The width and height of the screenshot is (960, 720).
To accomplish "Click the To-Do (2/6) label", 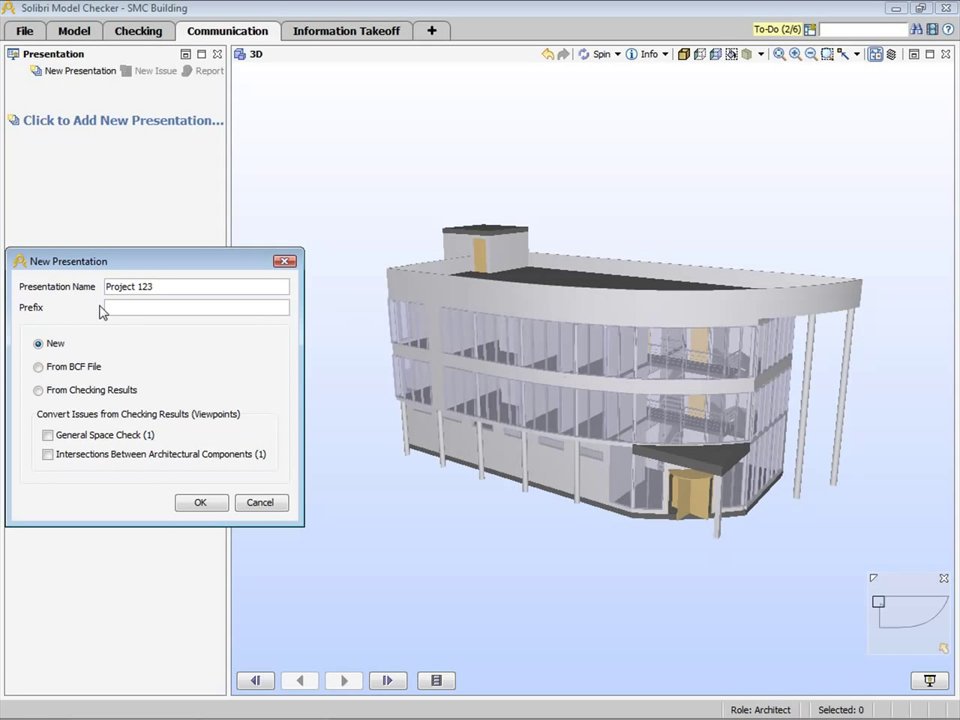I will (x=777, y=29).
